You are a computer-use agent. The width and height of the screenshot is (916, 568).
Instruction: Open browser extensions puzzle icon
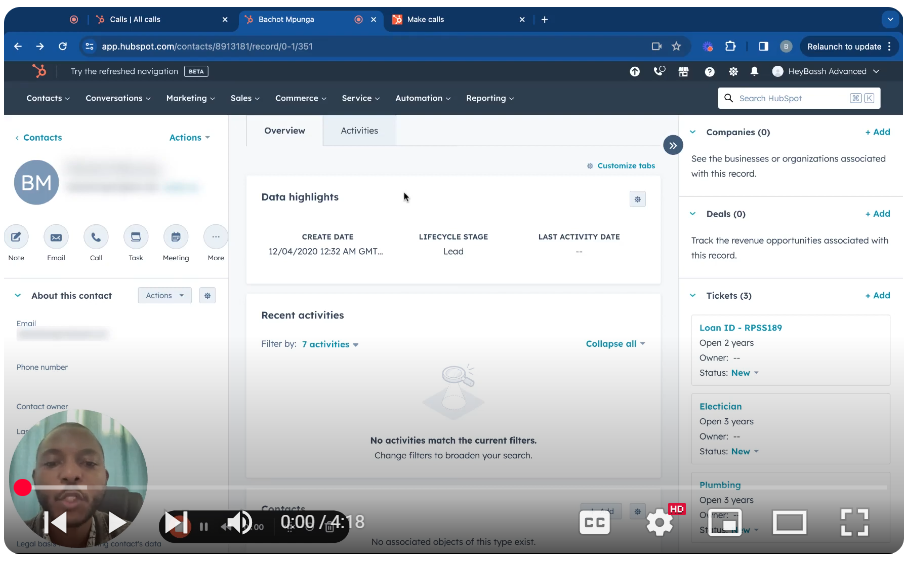(x=730, y=46)
